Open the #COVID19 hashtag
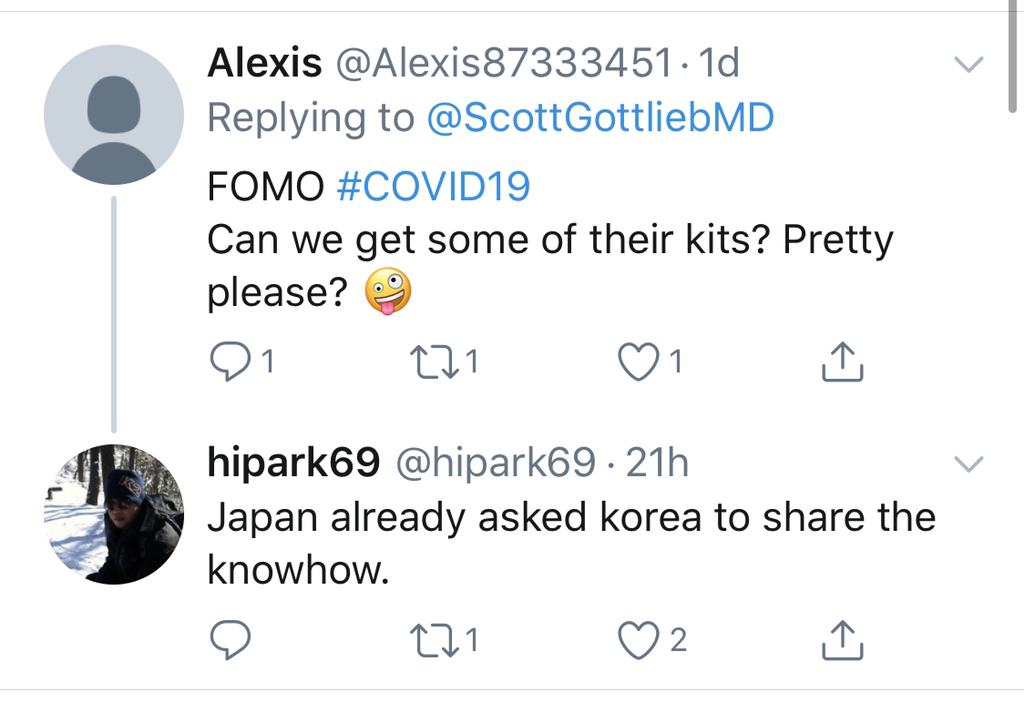Viewport: 1024px width, 712px height. point(433,187)
